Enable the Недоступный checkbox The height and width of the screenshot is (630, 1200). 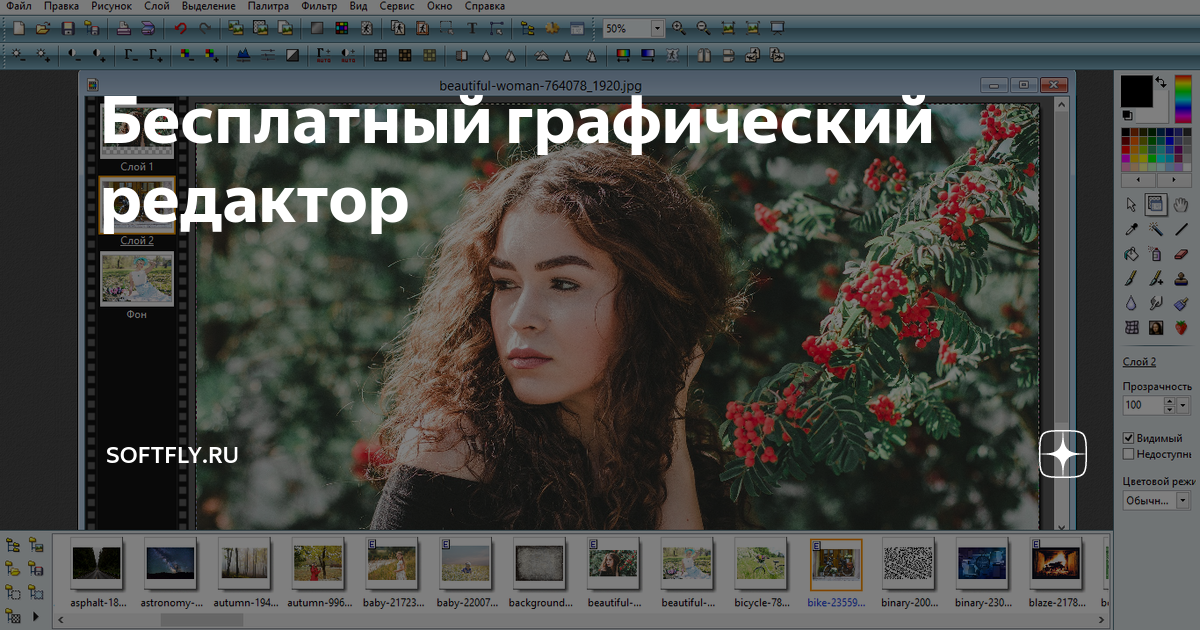point(1129,454)
